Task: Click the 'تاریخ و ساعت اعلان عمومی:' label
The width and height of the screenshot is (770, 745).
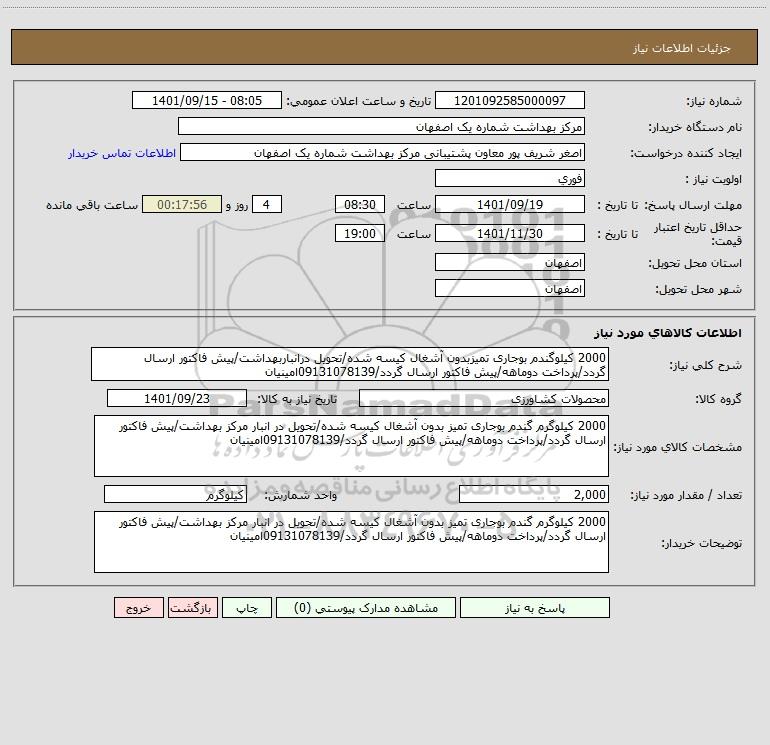Action: pyautogui.click(x=358, y=101)
